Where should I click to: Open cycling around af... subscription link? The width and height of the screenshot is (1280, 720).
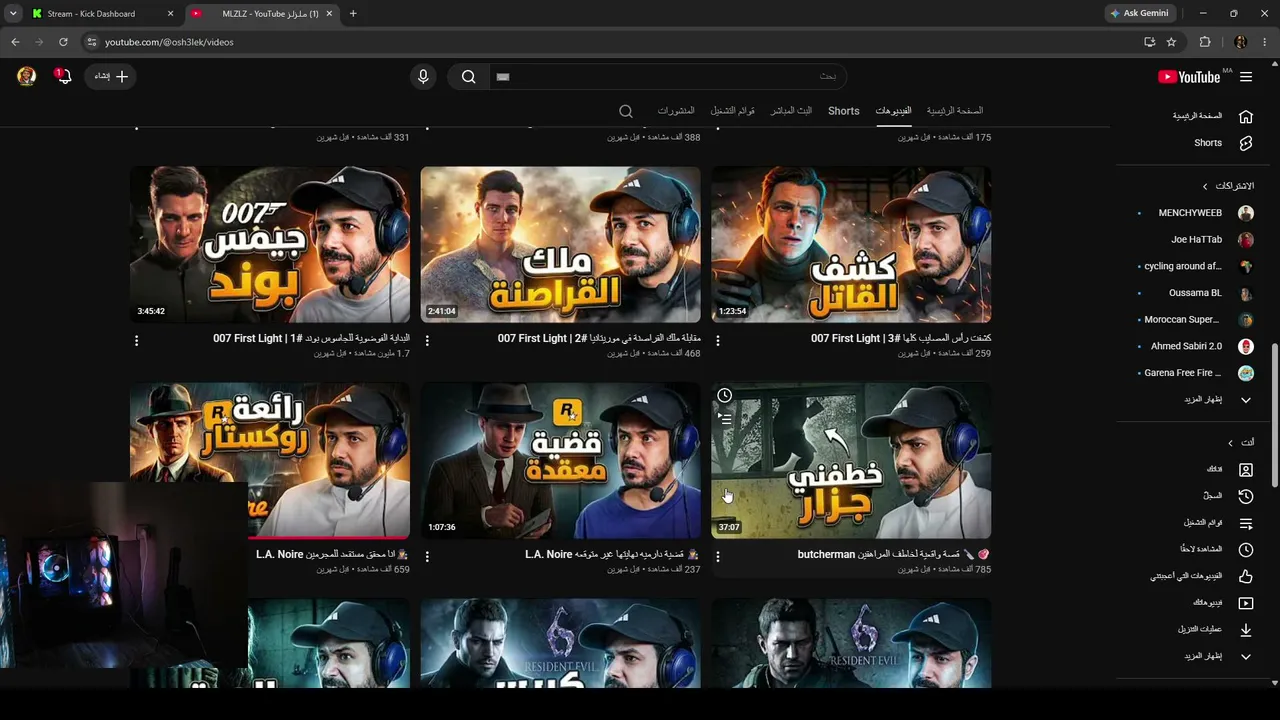click(x=1183, y=267)
